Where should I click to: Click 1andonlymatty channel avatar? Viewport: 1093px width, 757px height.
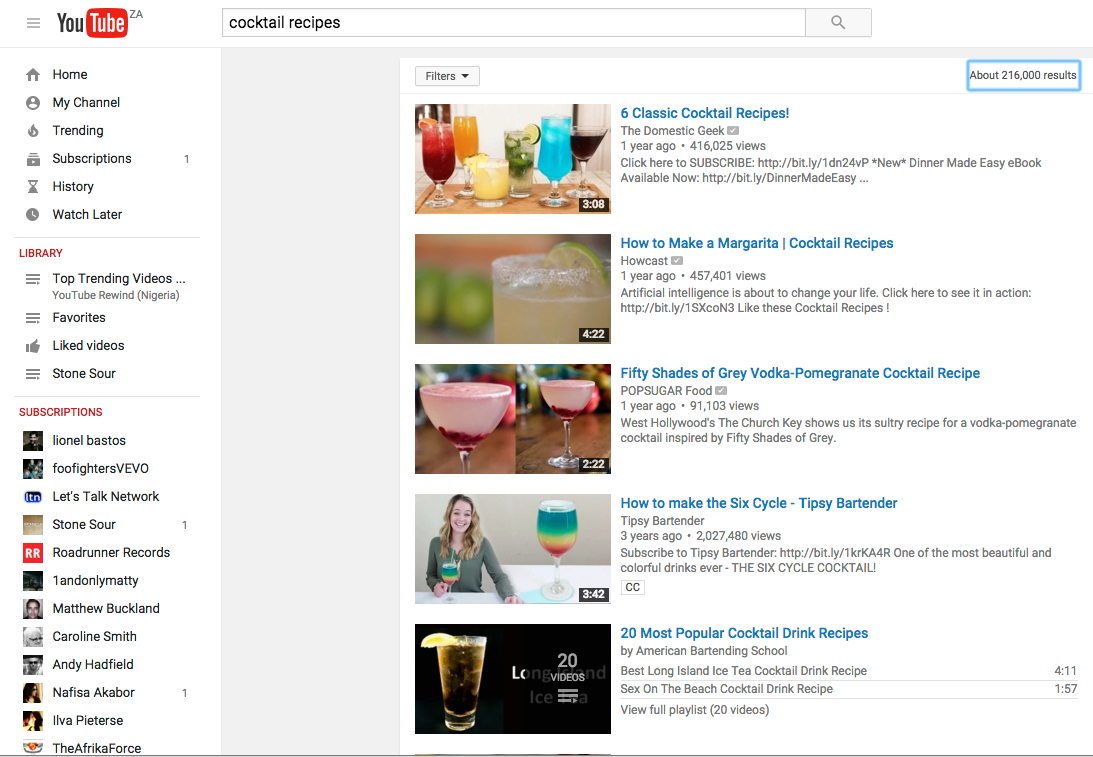pos(33,581)
